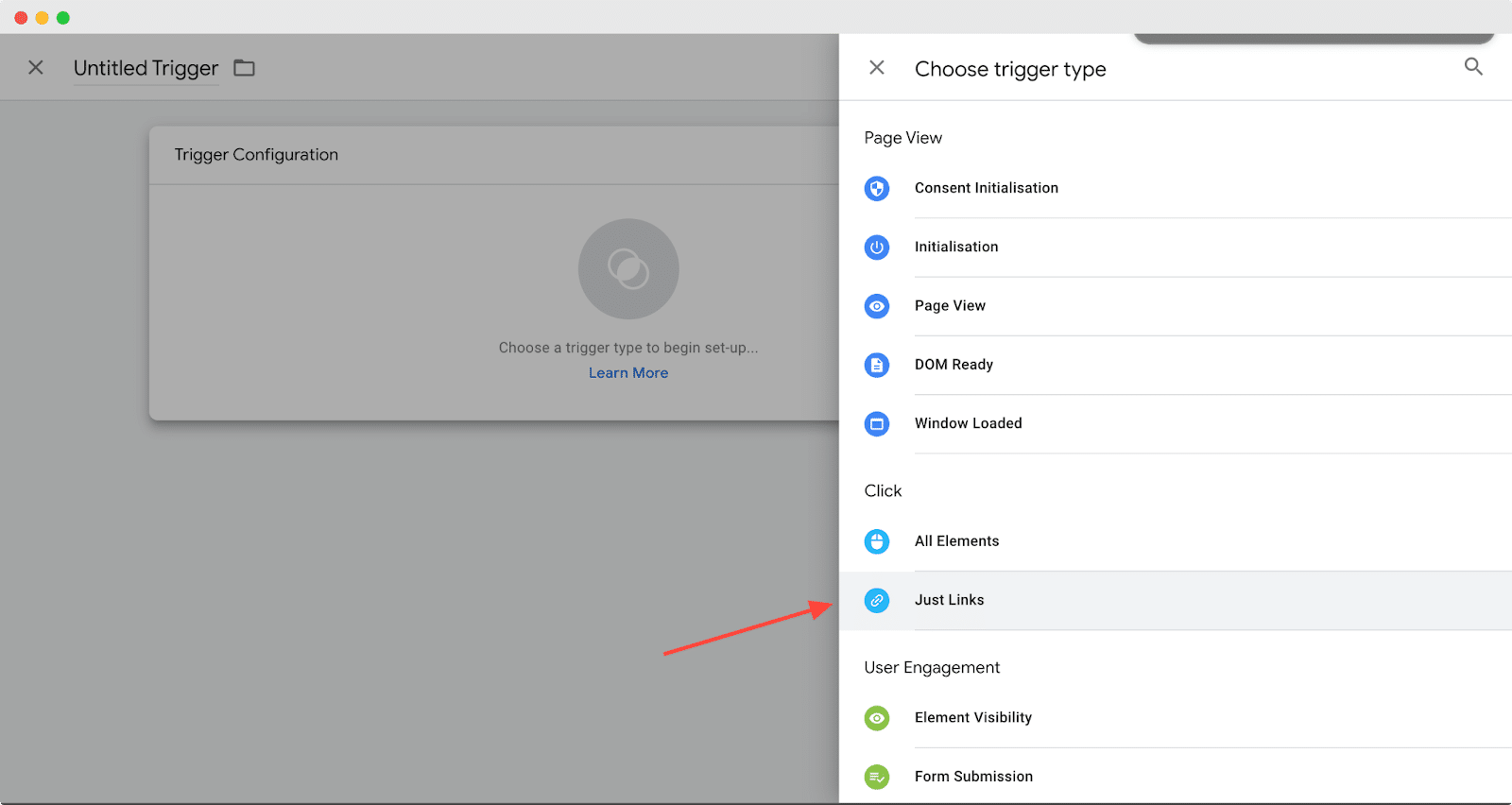
Task: Choose Form Submission trigger
Action: tap(1176, 777)
